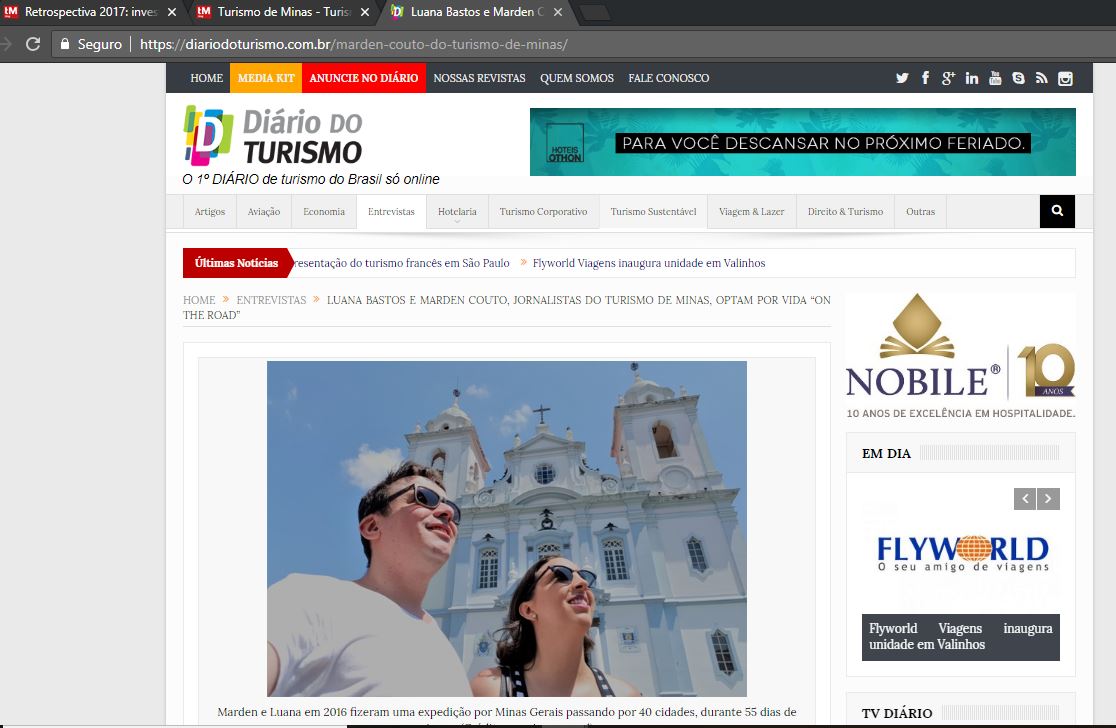Click the black search magnifier button
1116x728 pixels.
coord(1057,211)
